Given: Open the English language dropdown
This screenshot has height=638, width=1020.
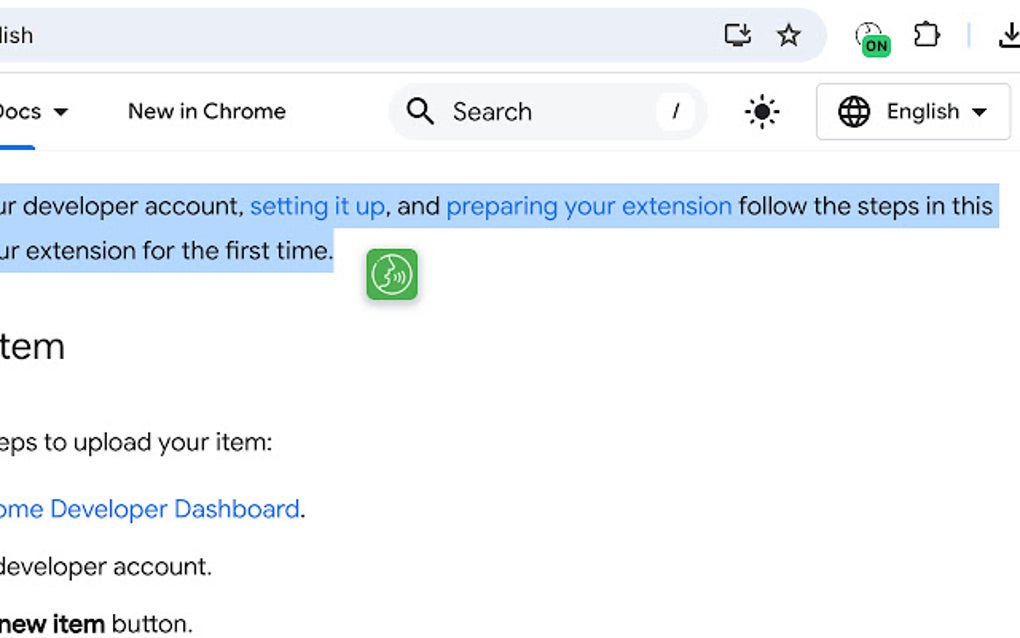Looking at the screenshot, I should tap(912, 111).
